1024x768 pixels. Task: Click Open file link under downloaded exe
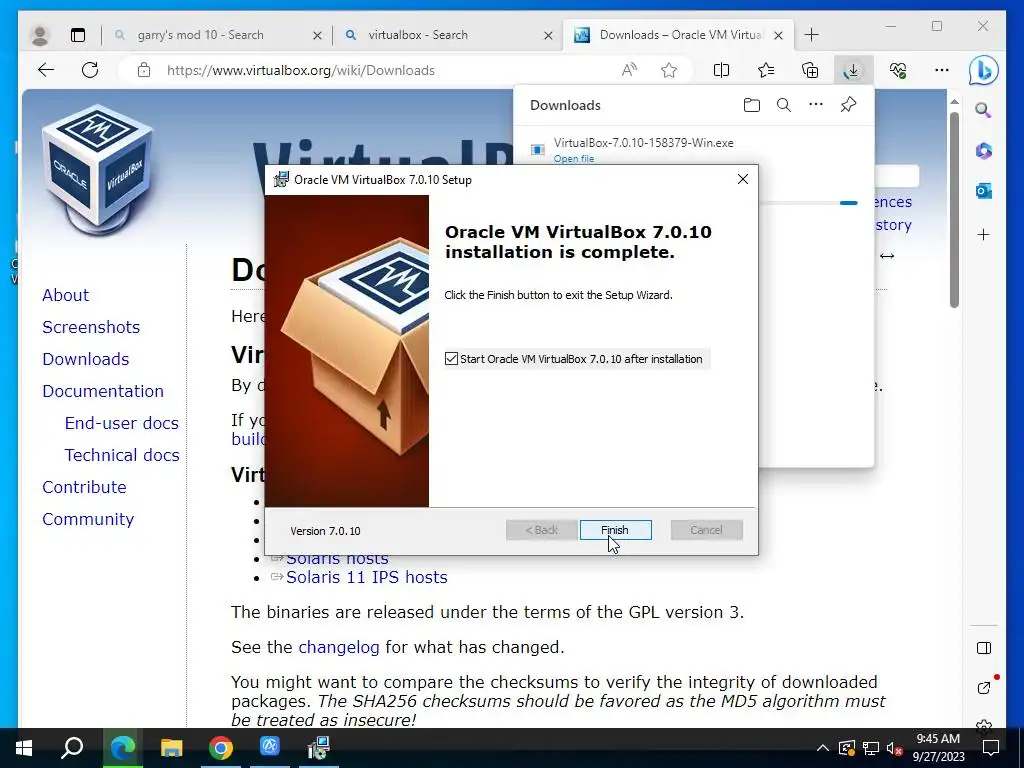[573, 159]
